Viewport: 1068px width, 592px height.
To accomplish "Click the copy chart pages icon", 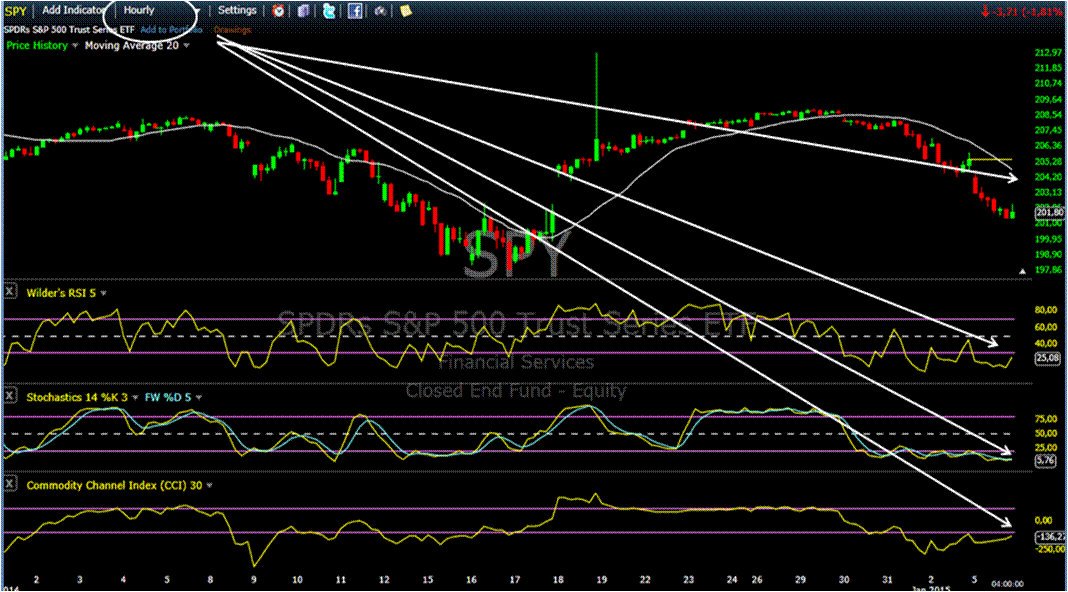I will pyautogui.click(x=303, y=11).
